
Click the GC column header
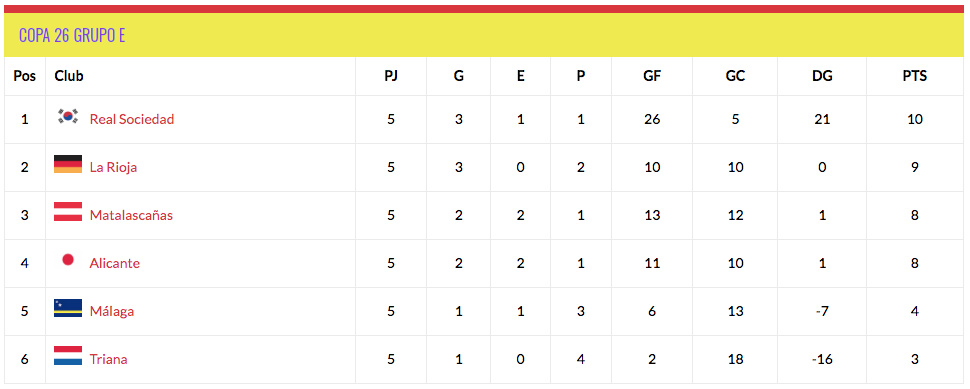pyautogui.click(x=736, y=76)
